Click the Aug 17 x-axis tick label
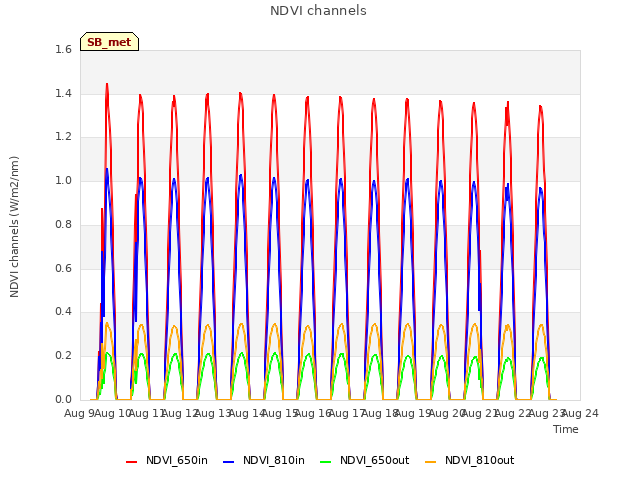Image resolution: width=640 pixels, height=480 pixels. point(347,413)
